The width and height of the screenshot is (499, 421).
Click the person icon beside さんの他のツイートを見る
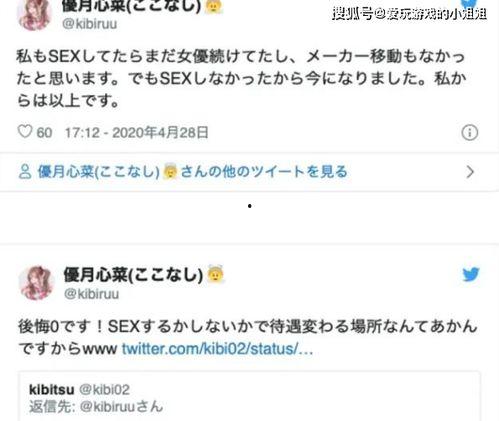[x=25, y=172]
